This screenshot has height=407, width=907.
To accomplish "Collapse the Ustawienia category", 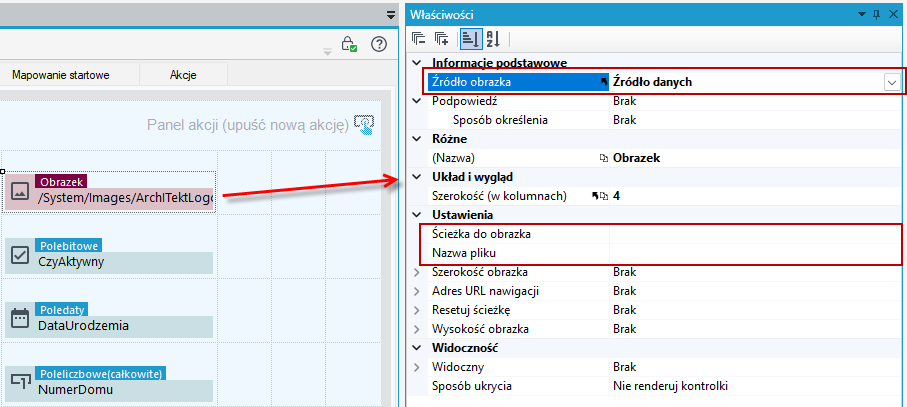I will (x=416, y=215).
